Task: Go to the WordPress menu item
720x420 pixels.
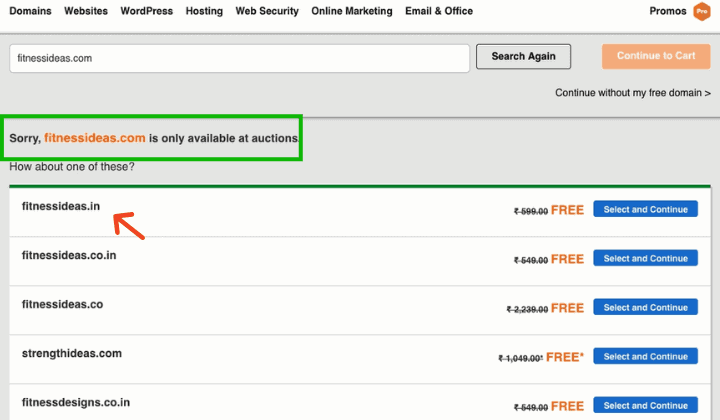Action: point(146,11)
